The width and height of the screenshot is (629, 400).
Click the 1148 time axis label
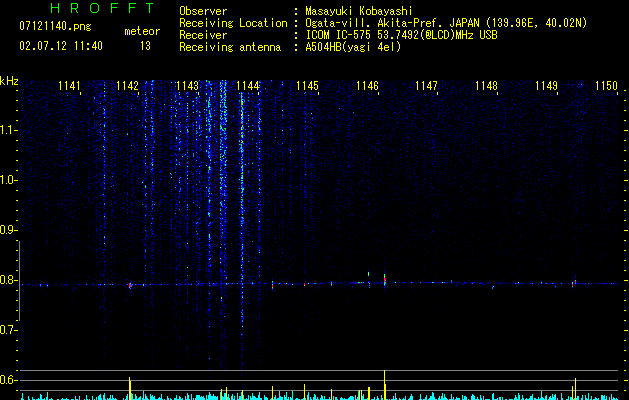486,86
